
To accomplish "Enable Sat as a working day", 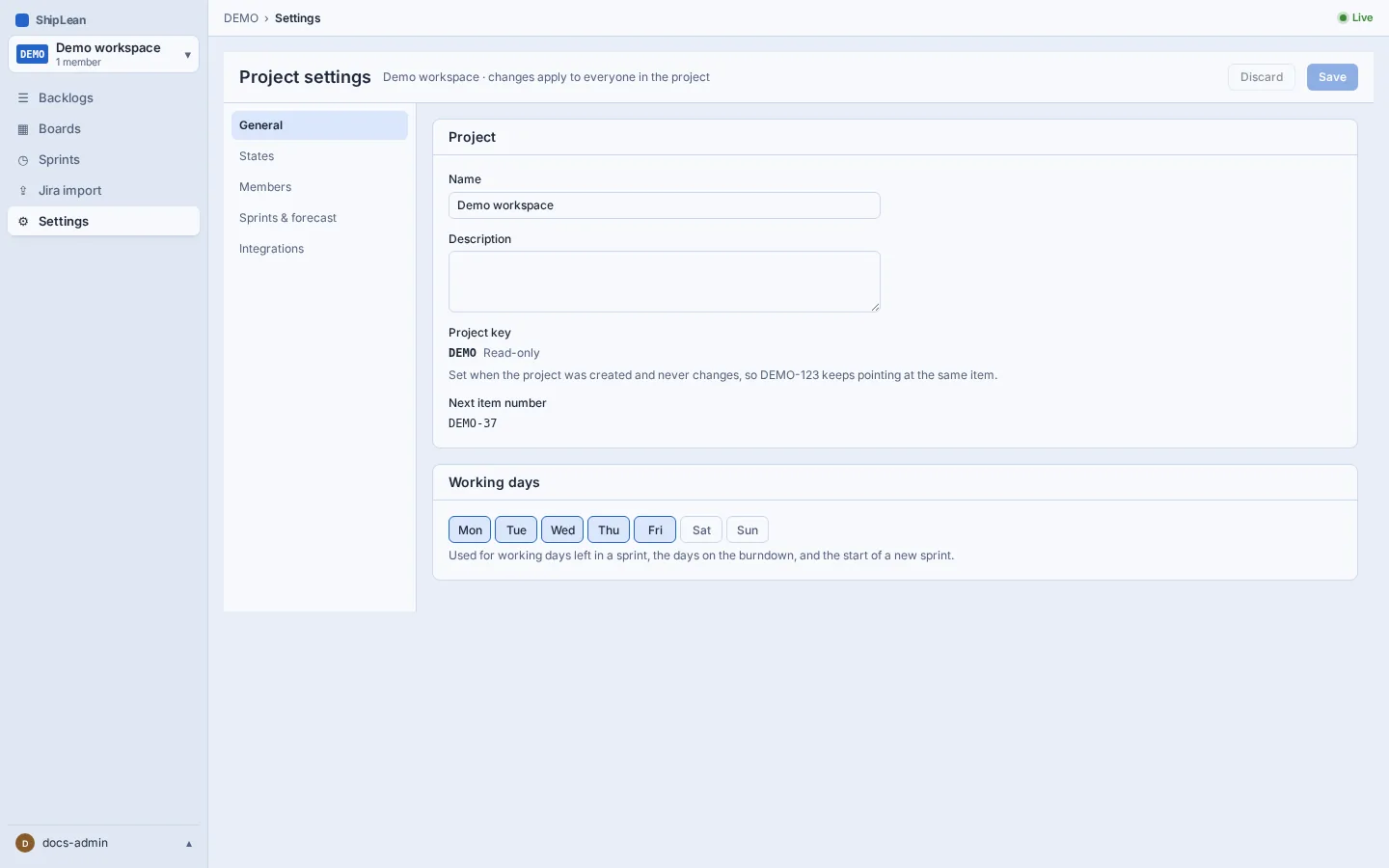I will (x=701, y=529).
